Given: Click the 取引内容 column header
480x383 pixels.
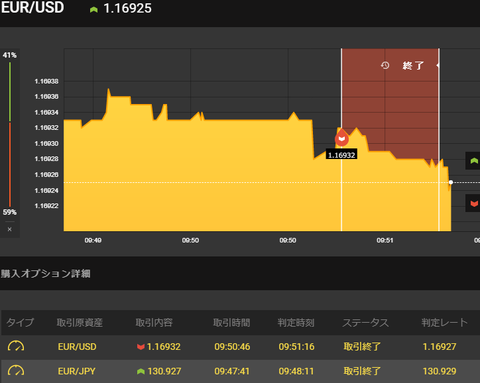Looking at the screenshot, I should tap(154, 322).
